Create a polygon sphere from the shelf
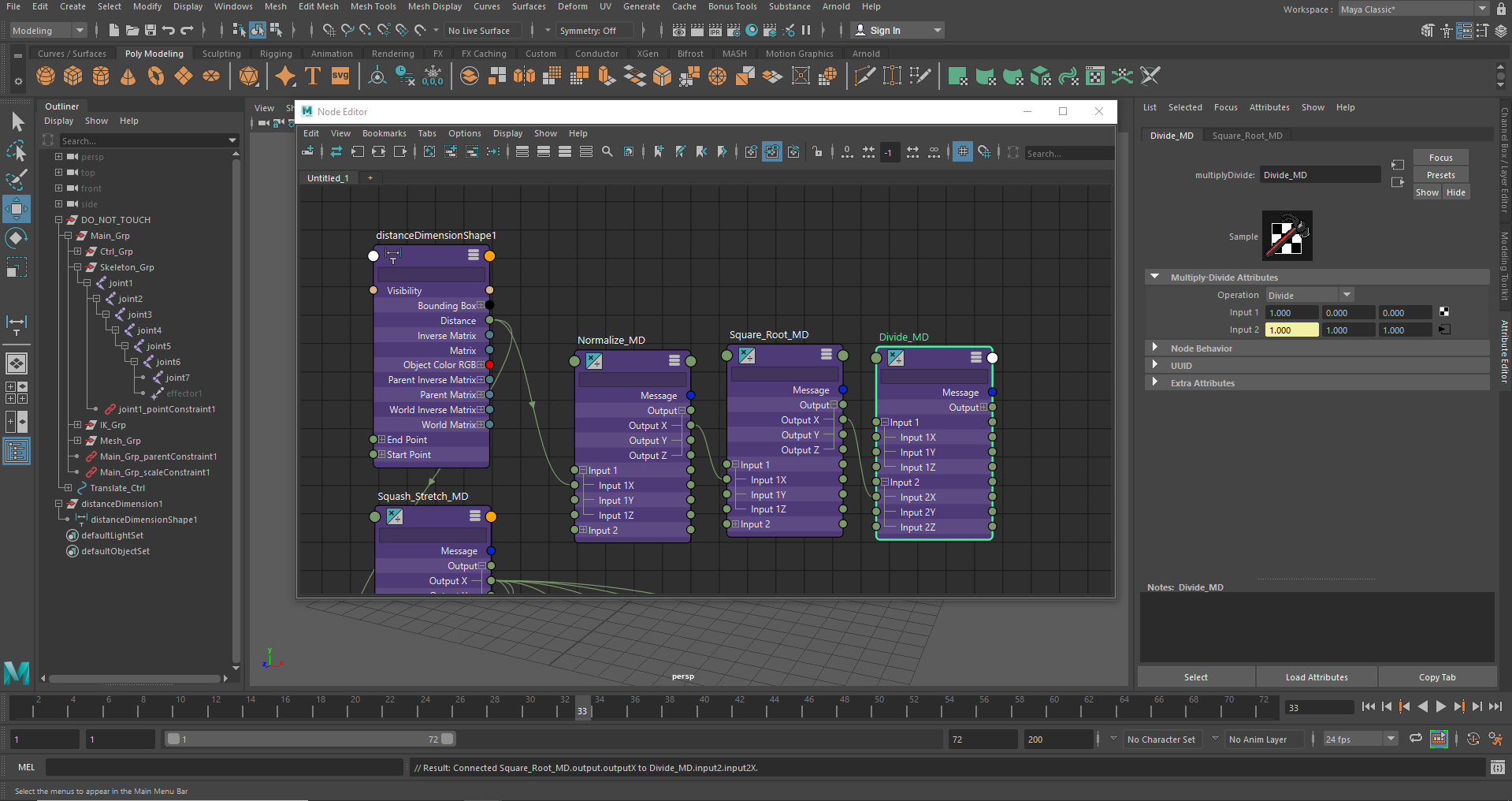The width and height of the screenshot is (1512, 801). click(46, 76)
